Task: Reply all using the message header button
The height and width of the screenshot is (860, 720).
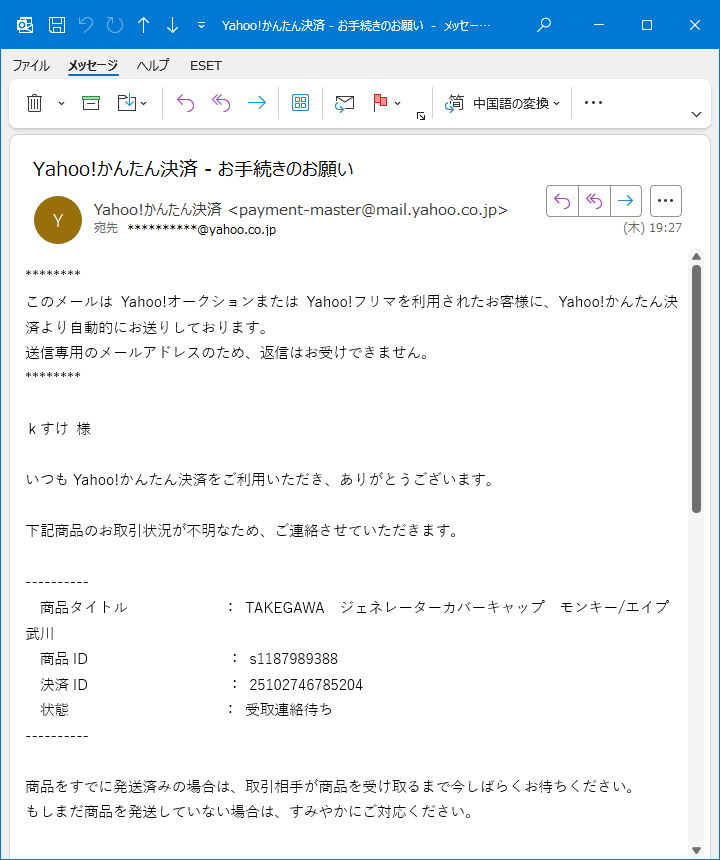Action: (x=594, y=201)
